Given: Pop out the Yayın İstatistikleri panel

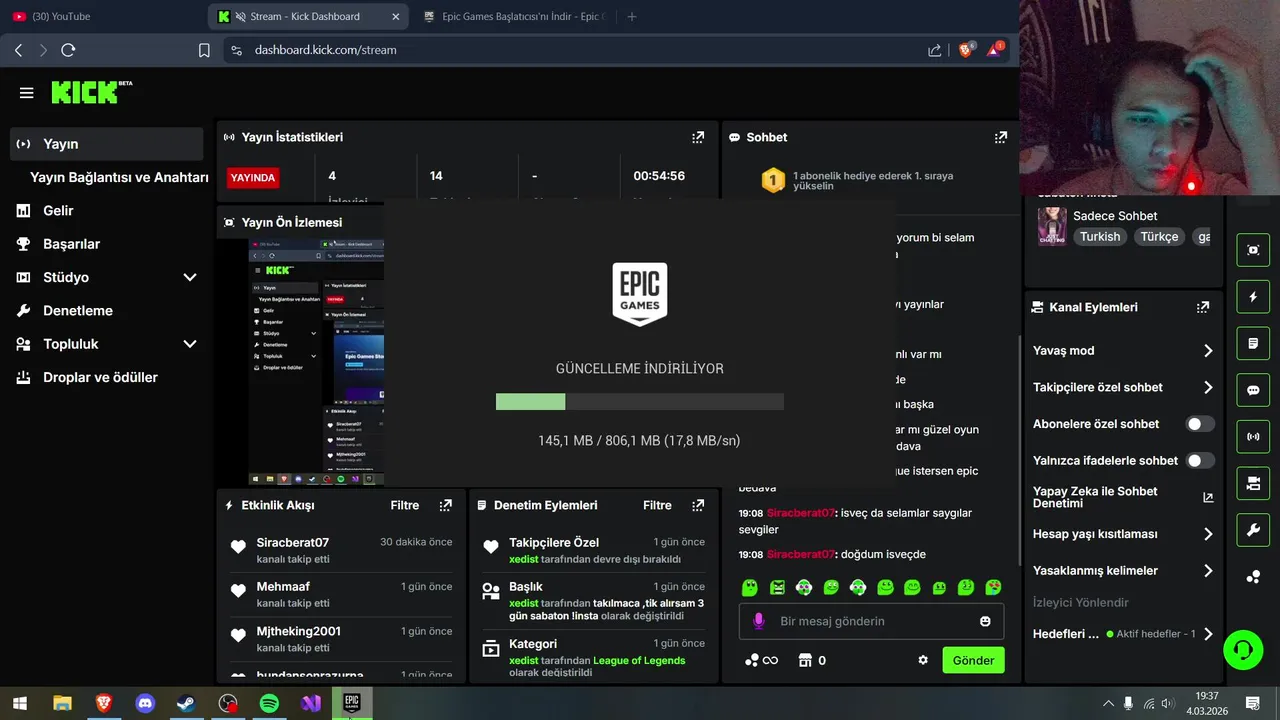Looking at the screenshot, I should click(698, 137).
